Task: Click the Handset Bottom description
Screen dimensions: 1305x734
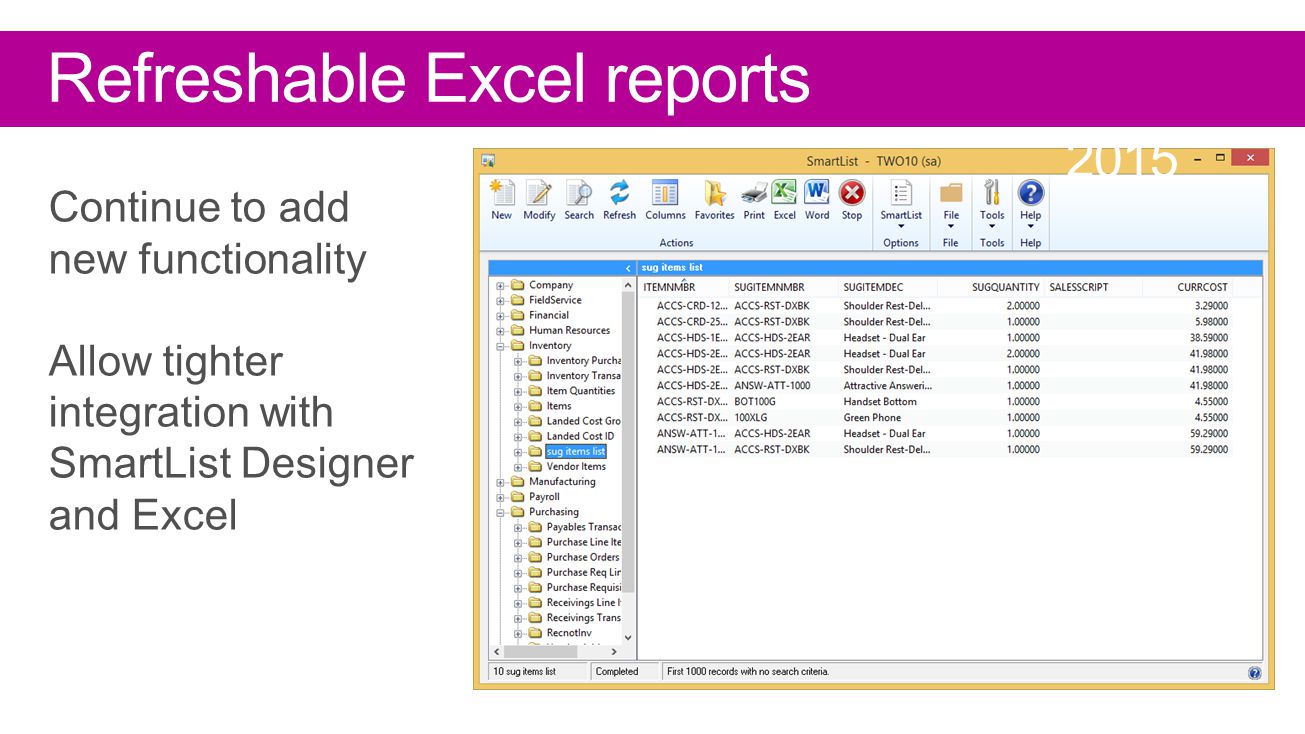Action: (x=880, y=402)
